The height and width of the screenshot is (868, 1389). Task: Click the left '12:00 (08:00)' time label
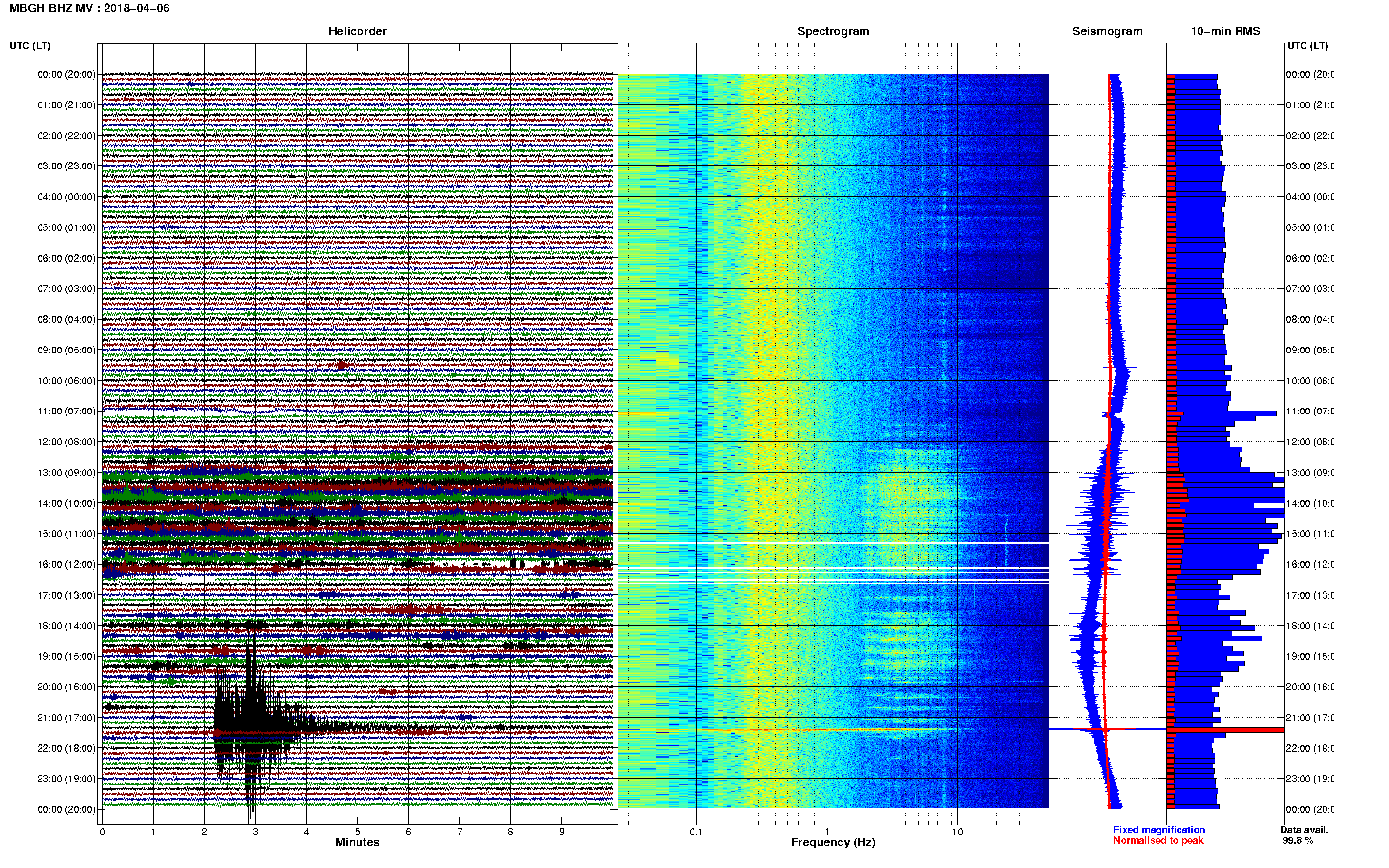click(66, 442)
